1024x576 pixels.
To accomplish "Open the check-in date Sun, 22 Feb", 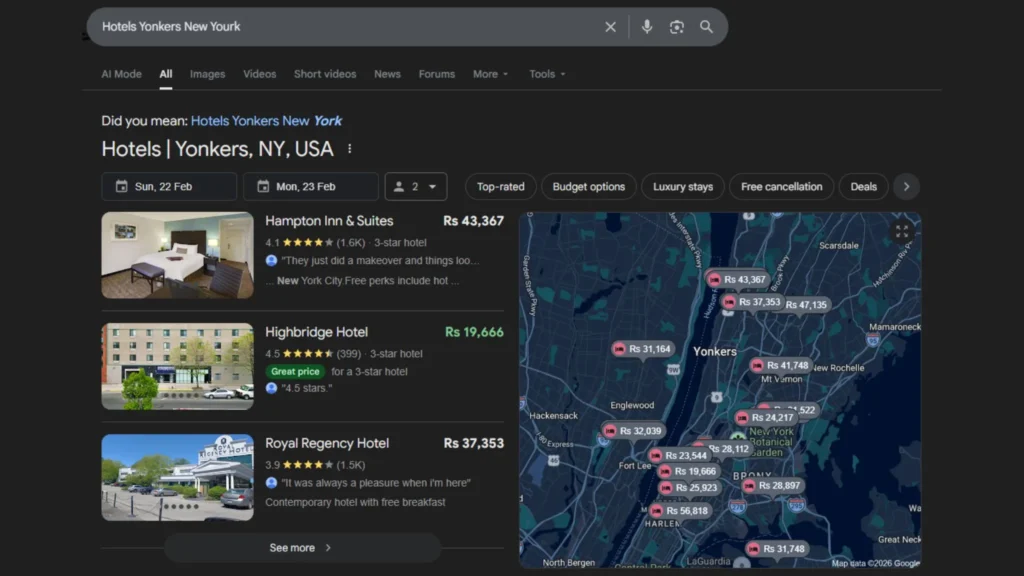I will (x=169, y=187).
